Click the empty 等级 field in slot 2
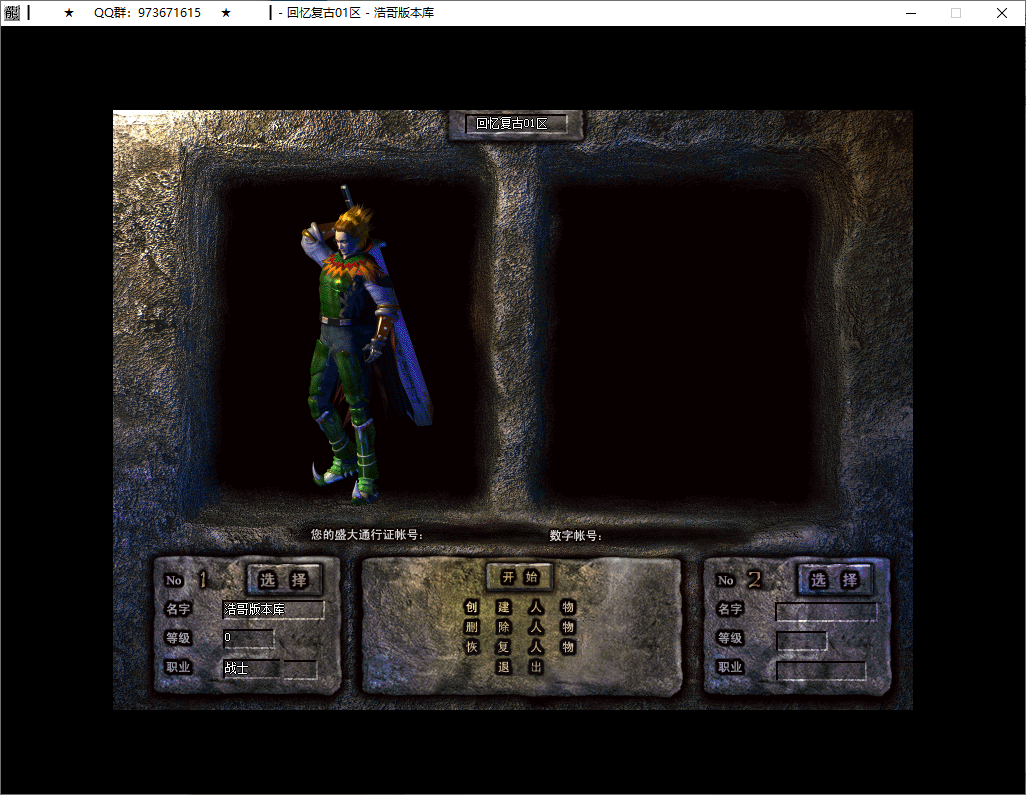The width and height of the screenshot is (1026, 795). (x=801, y=640)
